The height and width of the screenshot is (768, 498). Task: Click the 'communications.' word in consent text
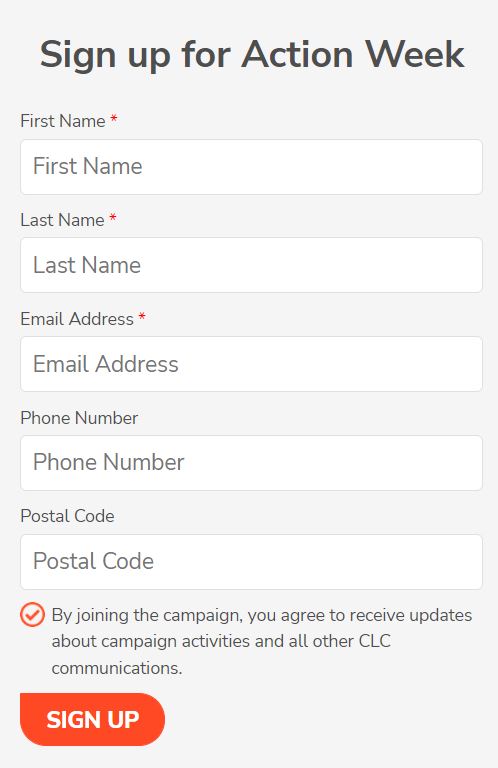pyautogui.click(x=117, y=668)
